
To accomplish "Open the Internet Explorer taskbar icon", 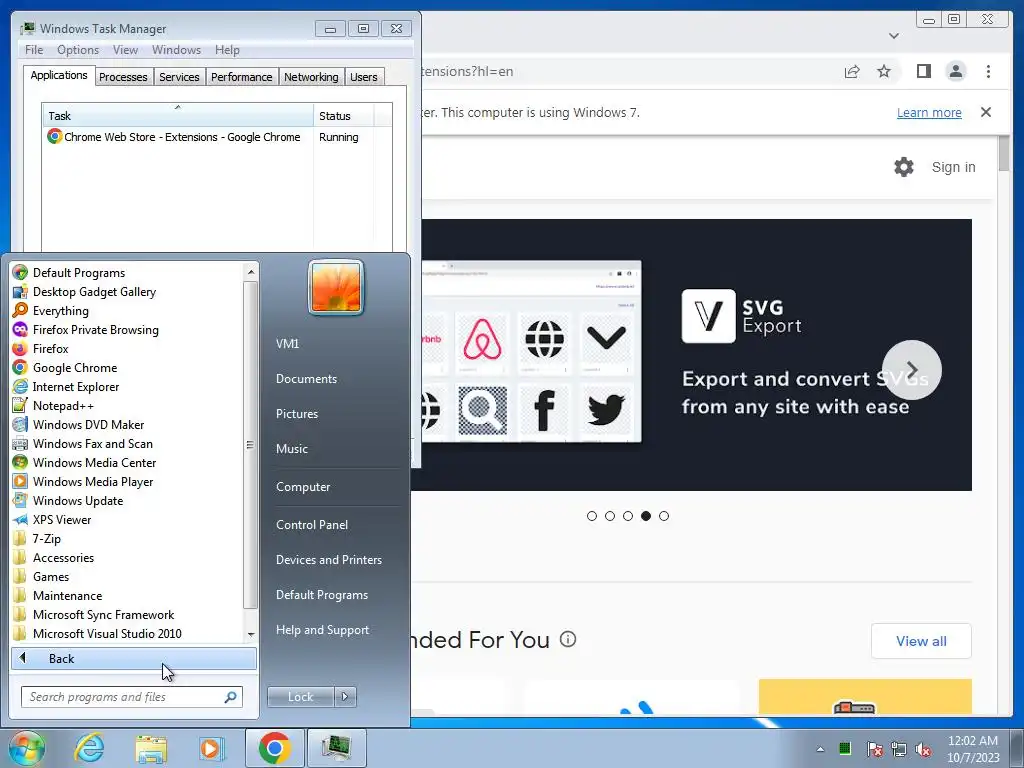I will pos(89,748).
